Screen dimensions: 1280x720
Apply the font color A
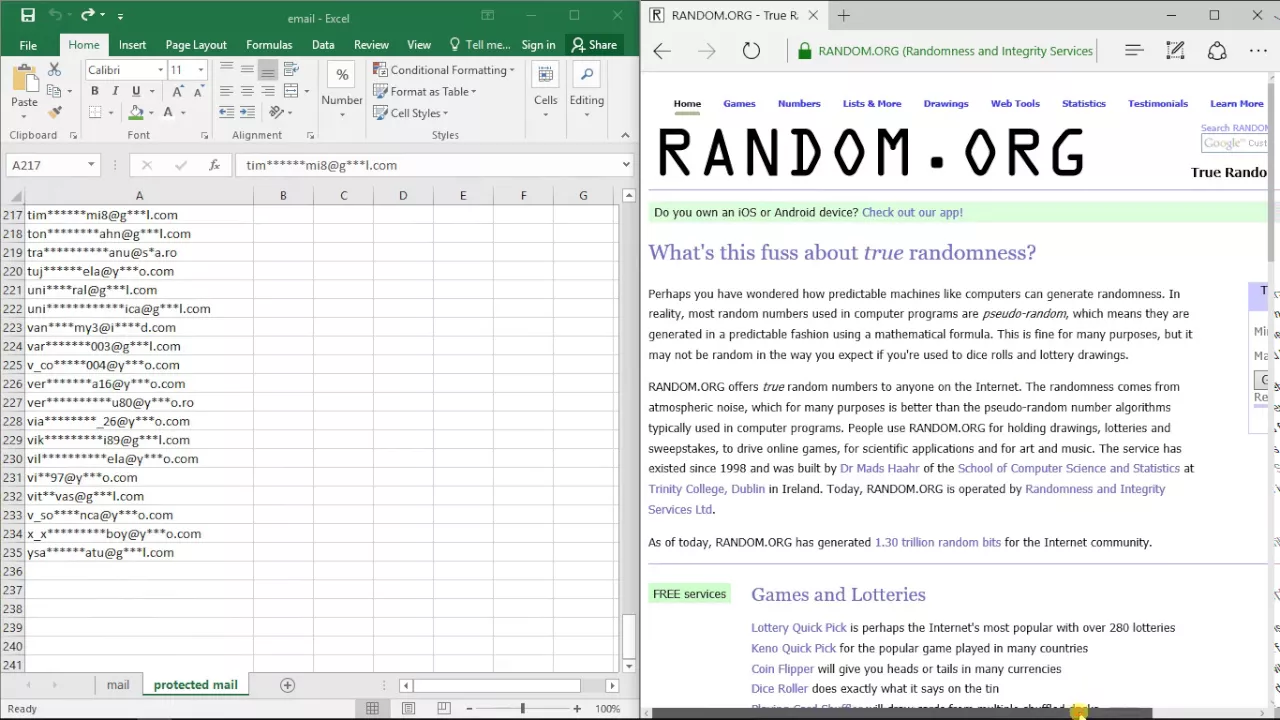168,113
